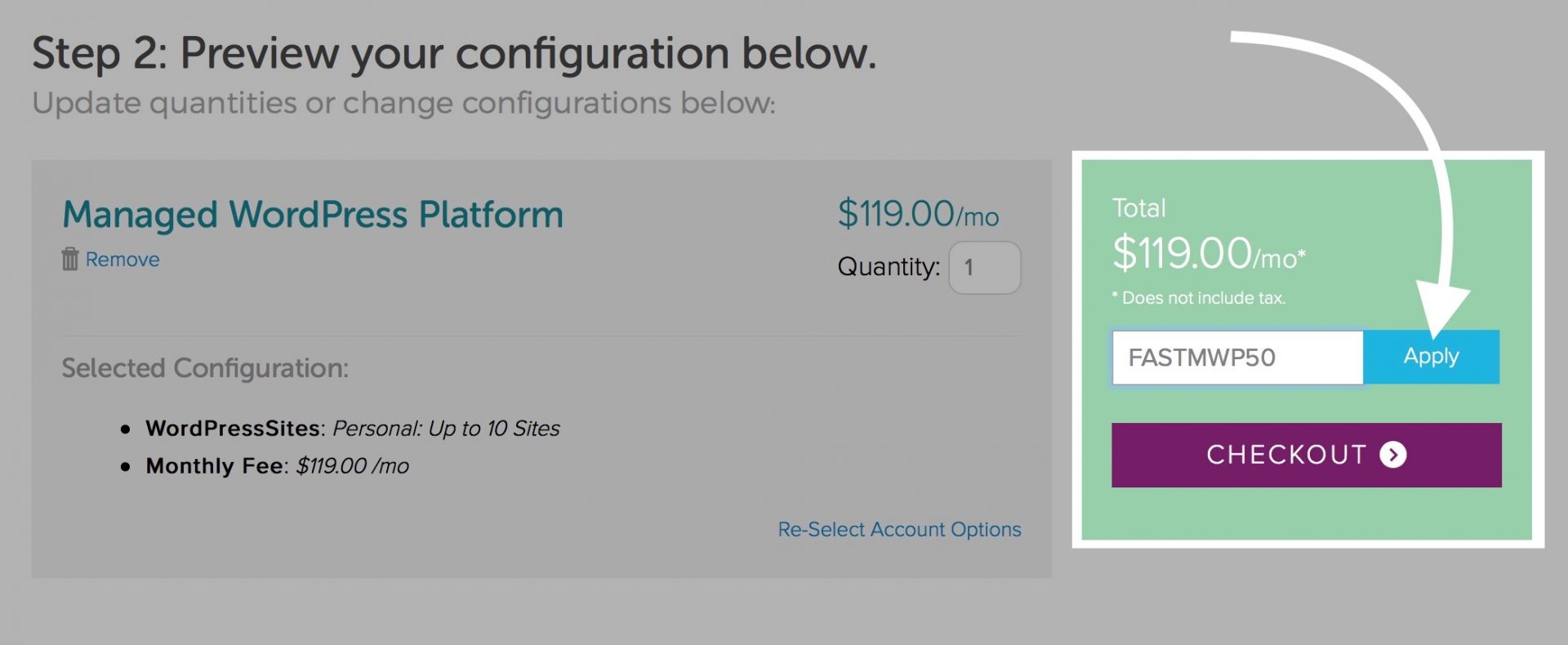Click the product's $119.00/mo price
Screen dimensions: 1568x645
[917, 215]
